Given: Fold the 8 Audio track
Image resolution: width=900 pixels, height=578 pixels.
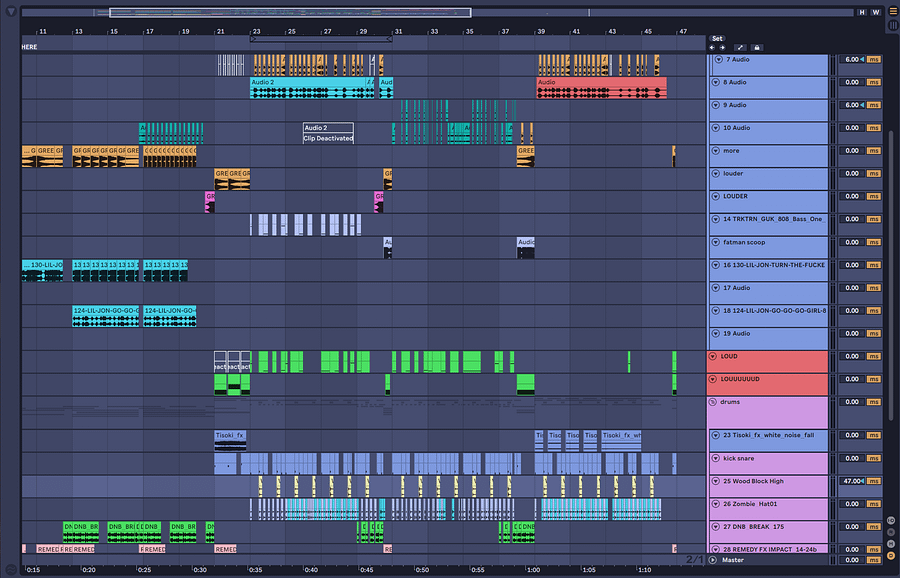Looking at the screenshot, I should (716, 82).
